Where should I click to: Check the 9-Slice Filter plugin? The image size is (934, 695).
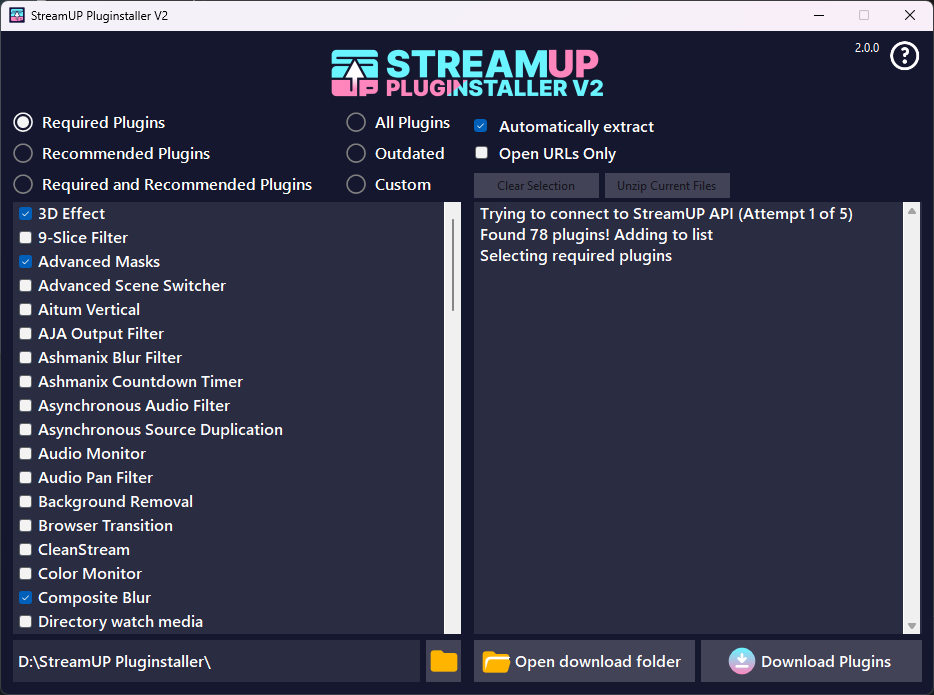[26, 238]
